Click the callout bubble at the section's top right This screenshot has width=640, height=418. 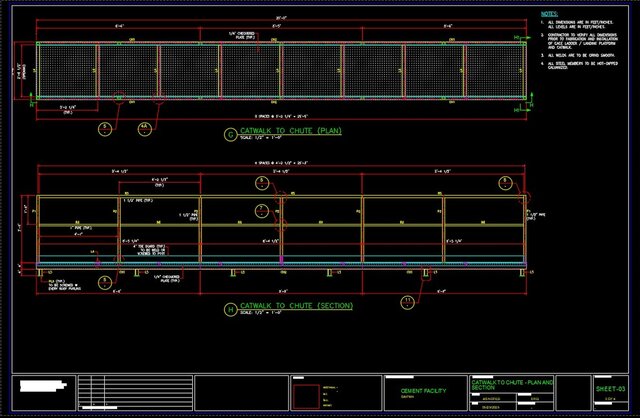point(506,182)
